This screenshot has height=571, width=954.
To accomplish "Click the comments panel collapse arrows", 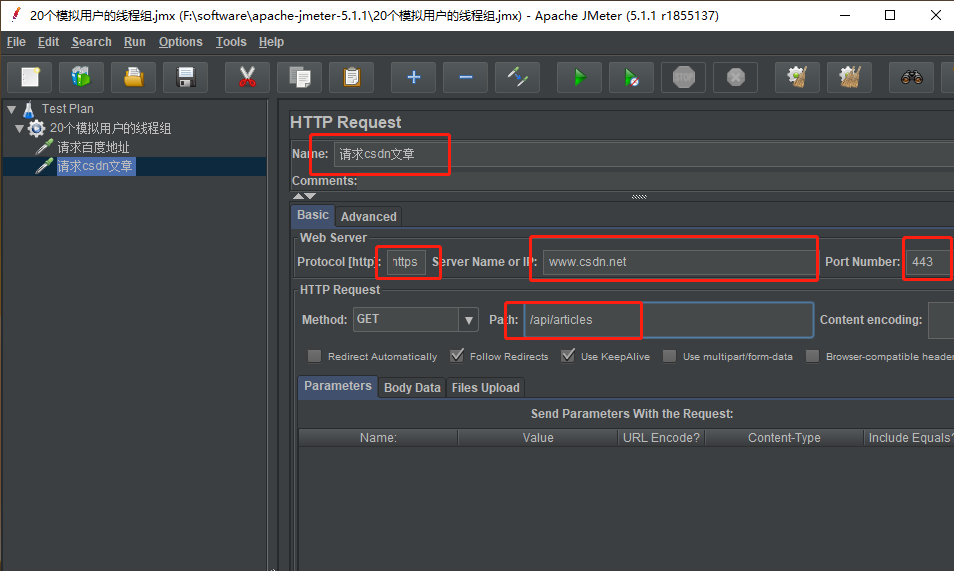I will [x=304, y=196].
